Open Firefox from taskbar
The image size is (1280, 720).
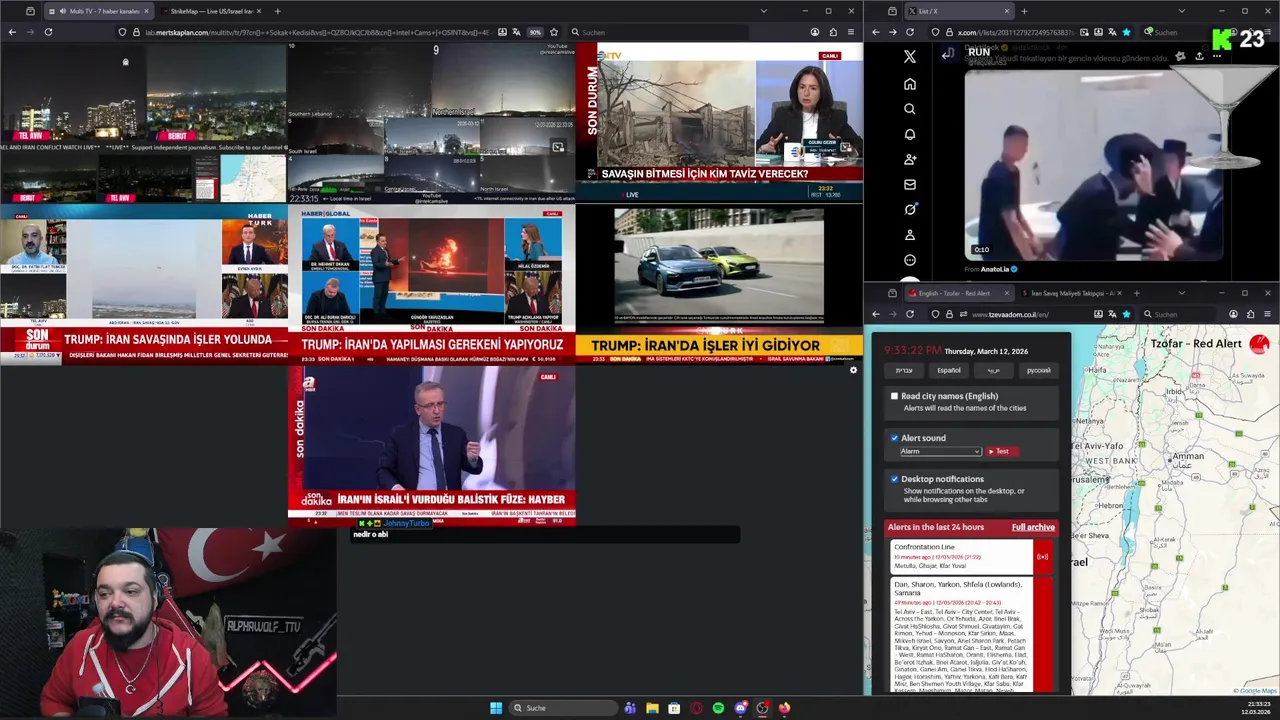click(x=784, y=708)
